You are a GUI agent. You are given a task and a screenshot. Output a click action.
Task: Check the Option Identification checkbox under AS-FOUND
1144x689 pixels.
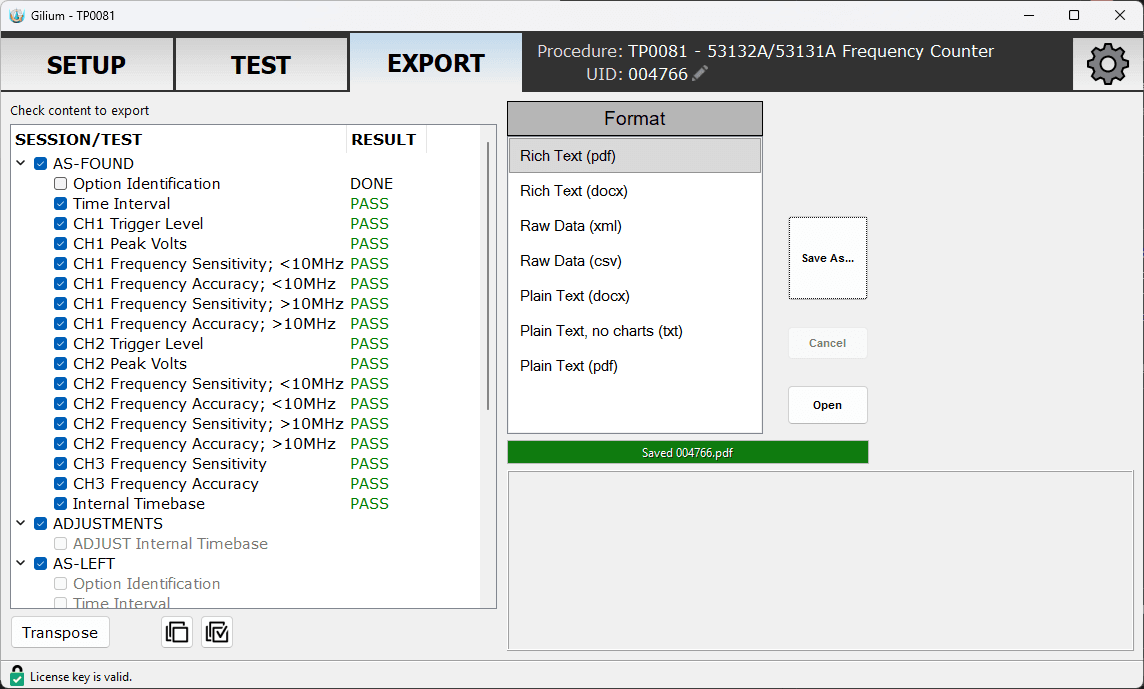click(61, 184)
